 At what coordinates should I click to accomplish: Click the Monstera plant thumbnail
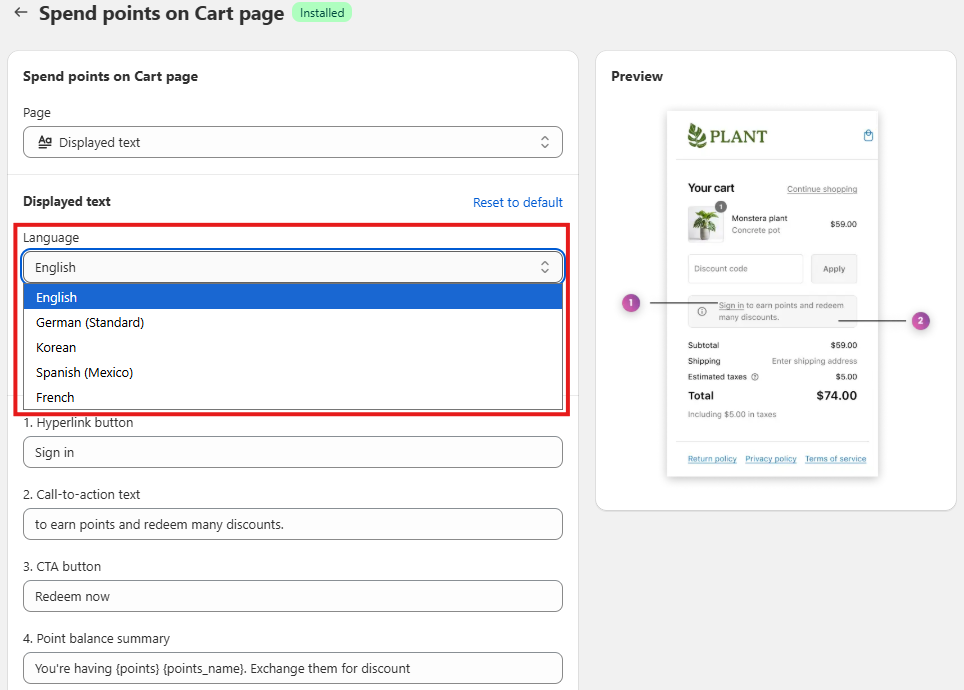coord(705,224)
